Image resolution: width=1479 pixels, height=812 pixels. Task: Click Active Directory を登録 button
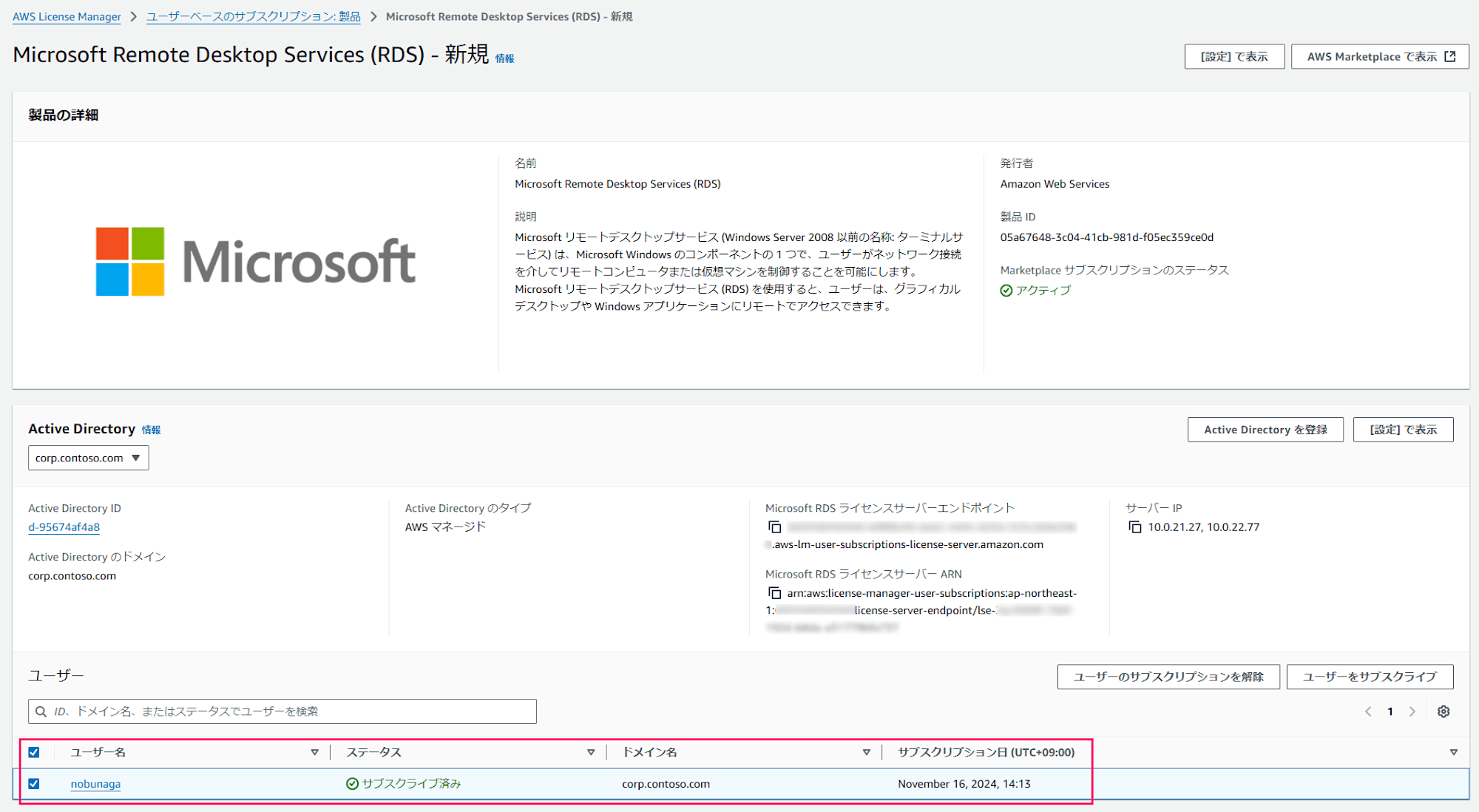[1265, 430]
